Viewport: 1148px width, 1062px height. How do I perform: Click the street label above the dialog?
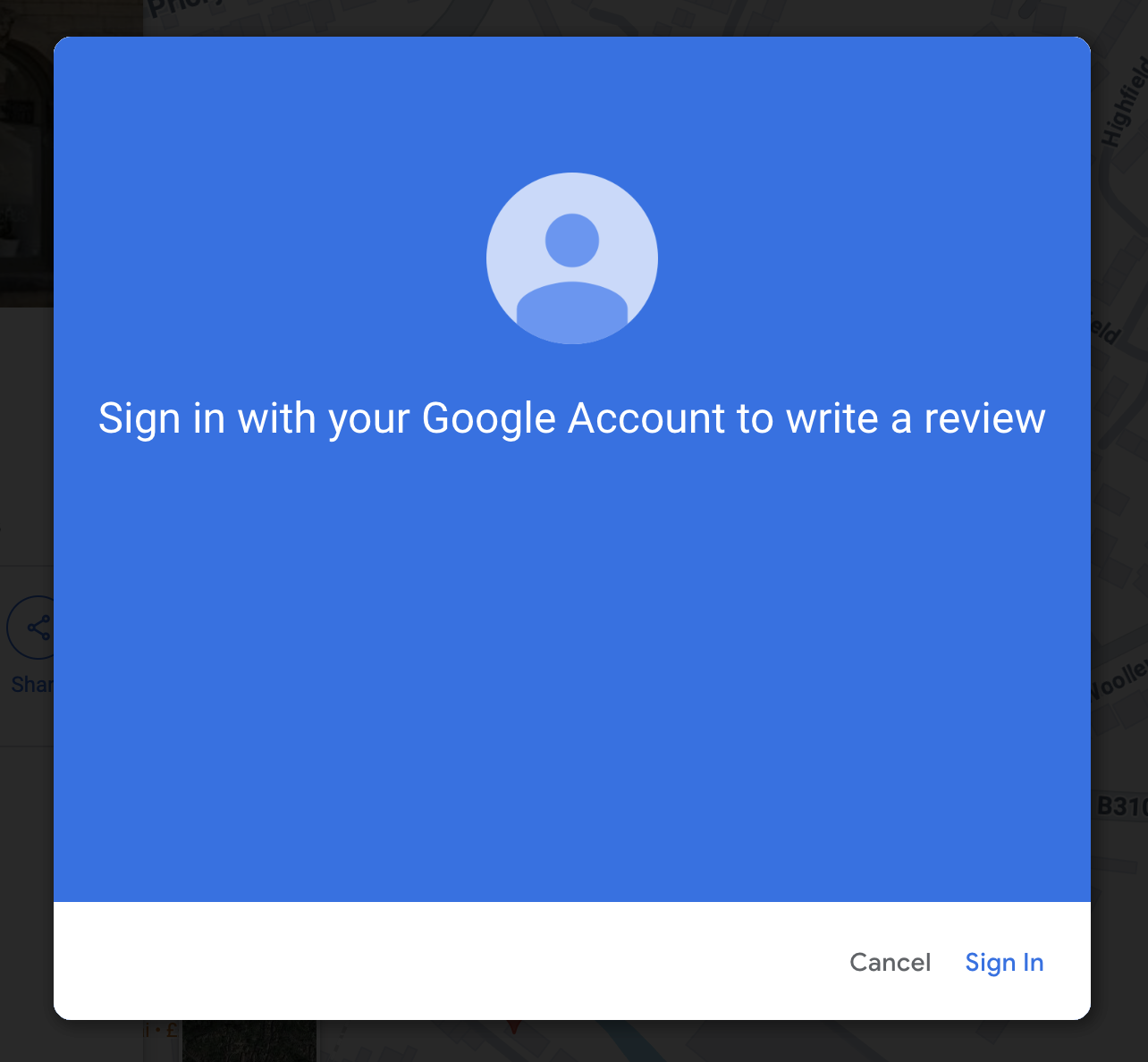point(179,11)
